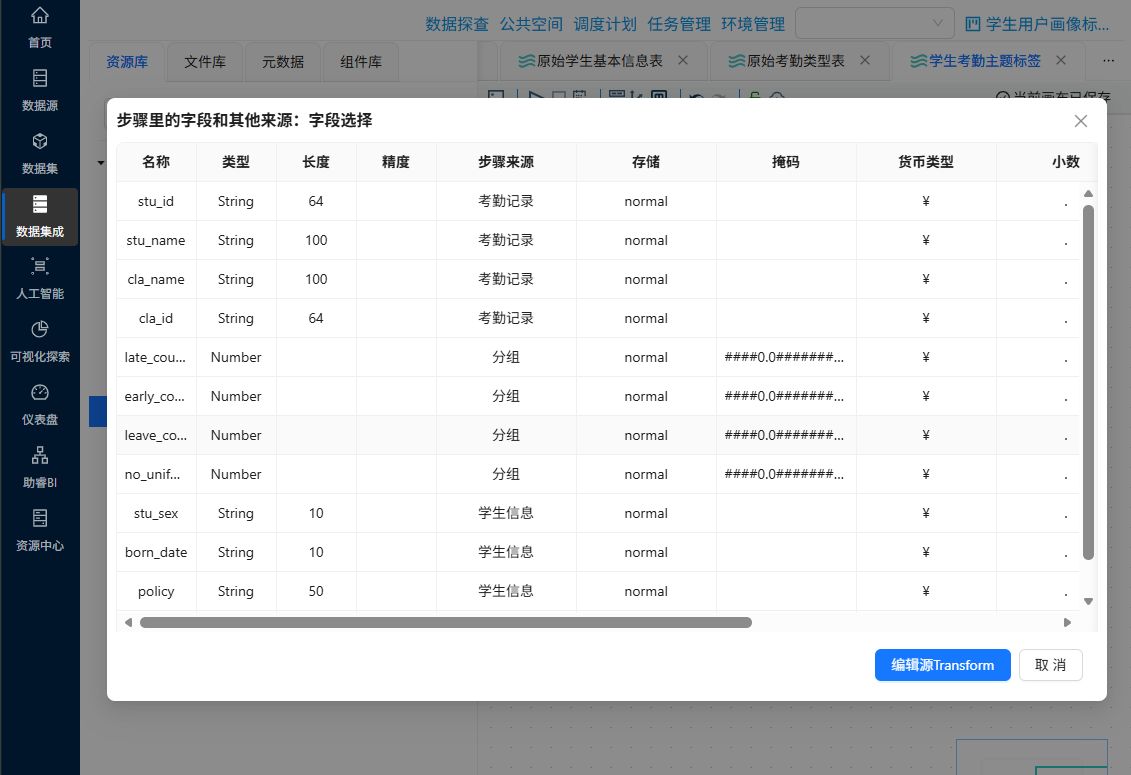
Task: Click the 类型 column header
Action: [236, 162]
